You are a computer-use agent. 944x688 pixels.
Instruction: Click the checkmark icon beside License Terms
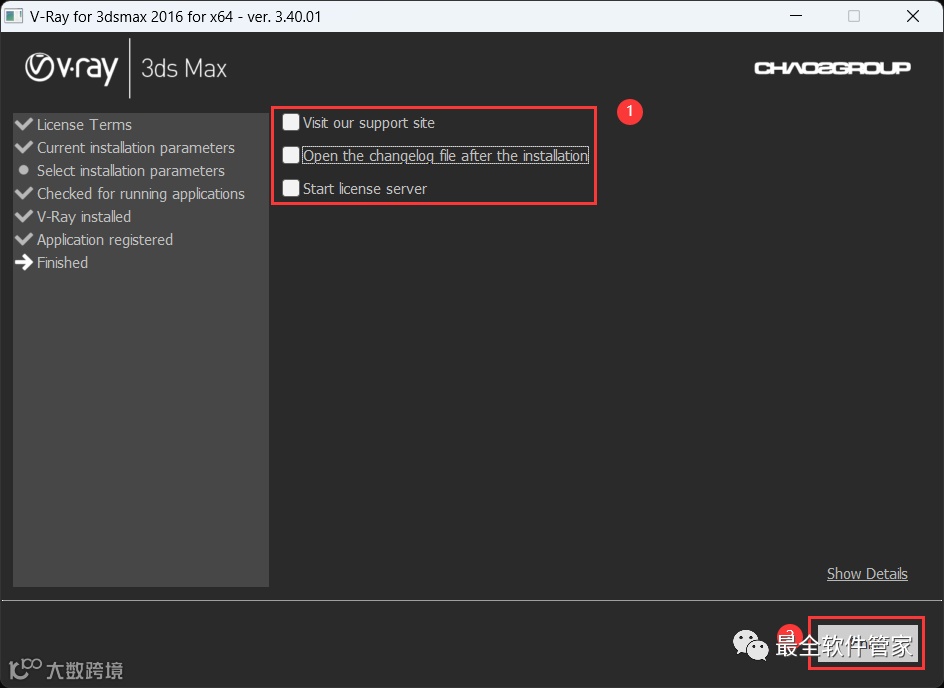click(x=24, y=124)
